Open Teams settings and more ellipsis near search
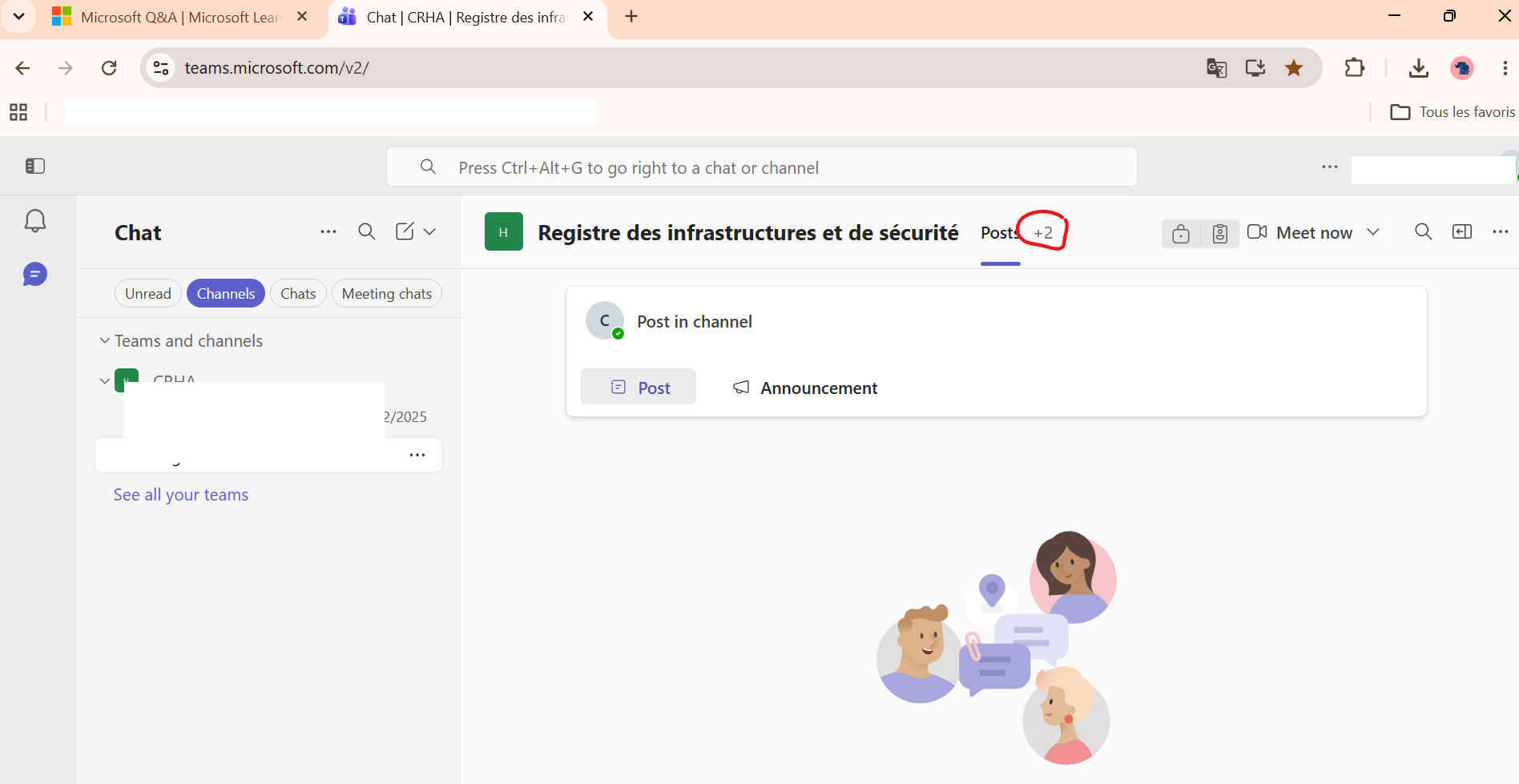 [x=1330, y=167]
